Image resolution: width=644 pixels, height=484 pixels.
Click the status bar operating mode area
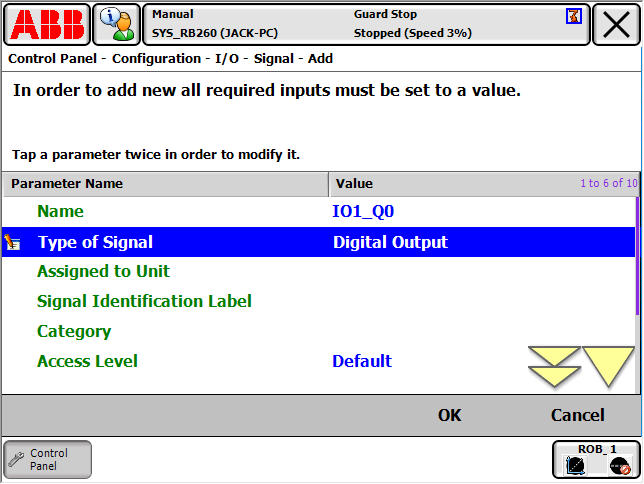coord(366,24)
